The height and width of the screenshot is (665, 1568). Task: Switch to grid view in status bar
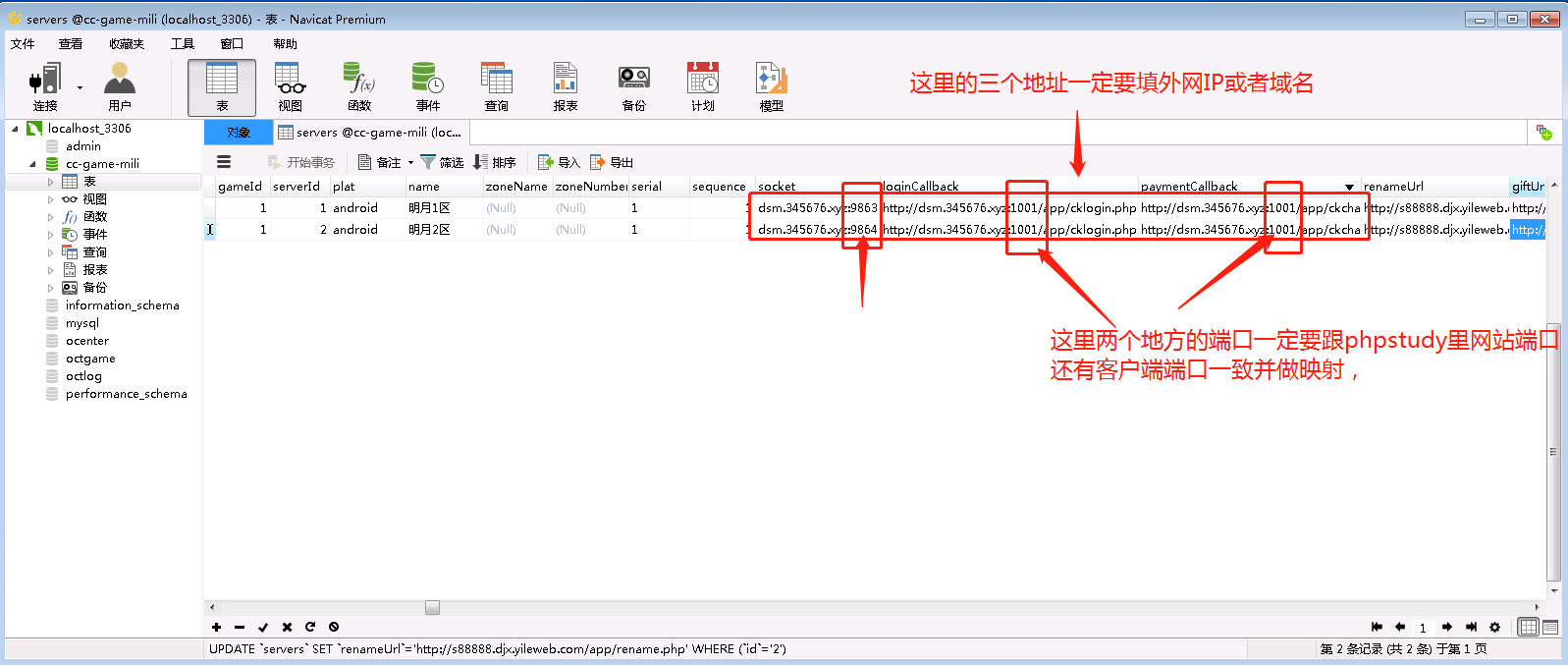click(x=1528, y=627)
